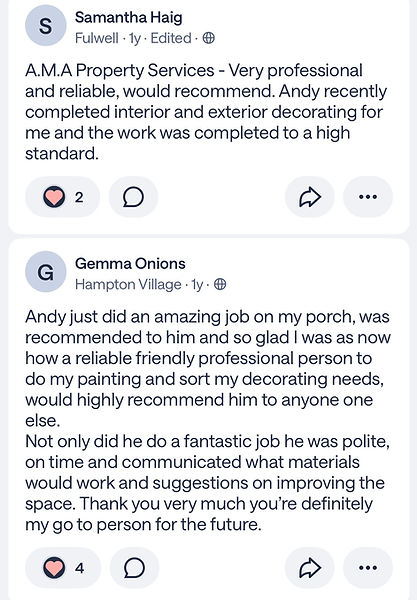Open Samantha Haig's avatar with letter S
The height and width of the screenshot is (600, 417).
(46, 25)
